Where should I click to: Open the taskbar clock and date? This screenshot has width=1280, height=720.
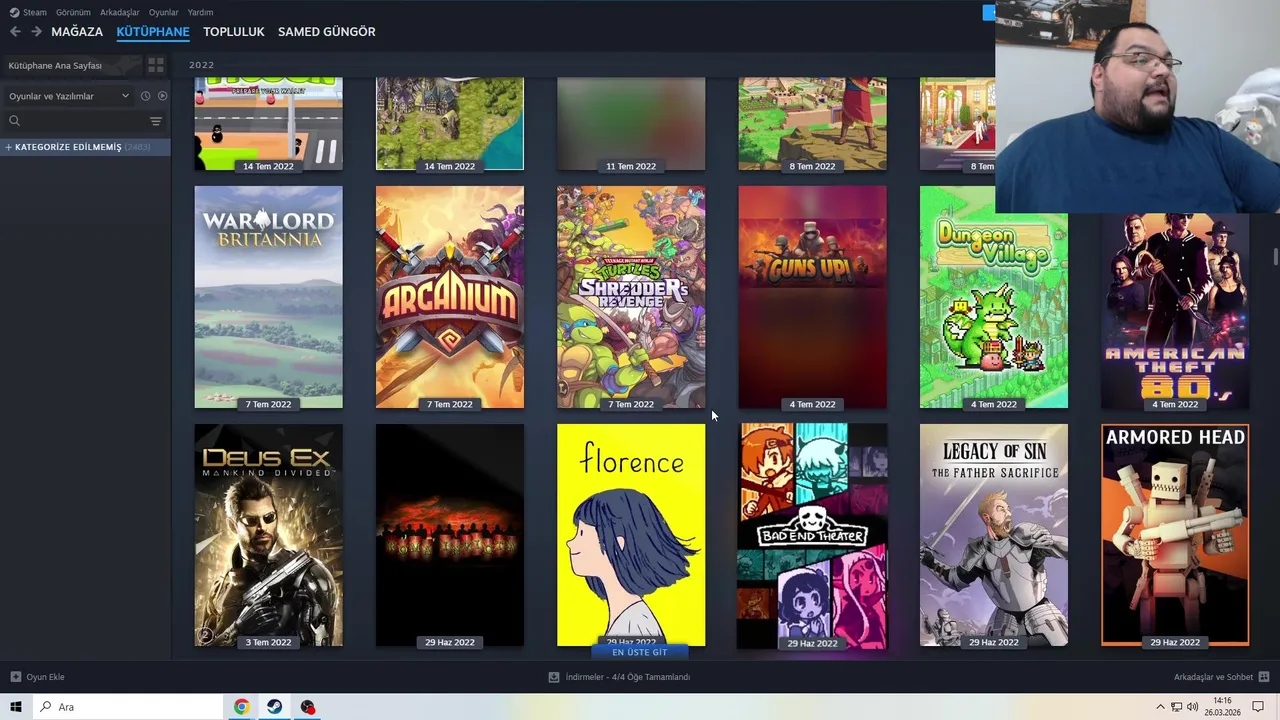[x=1222, y=707]
